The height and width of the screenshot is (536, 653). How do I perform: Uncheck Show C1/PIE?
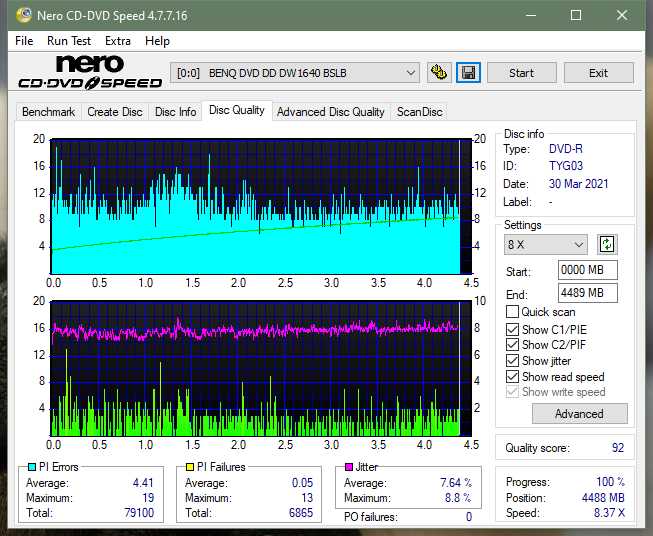click(512, 329)
